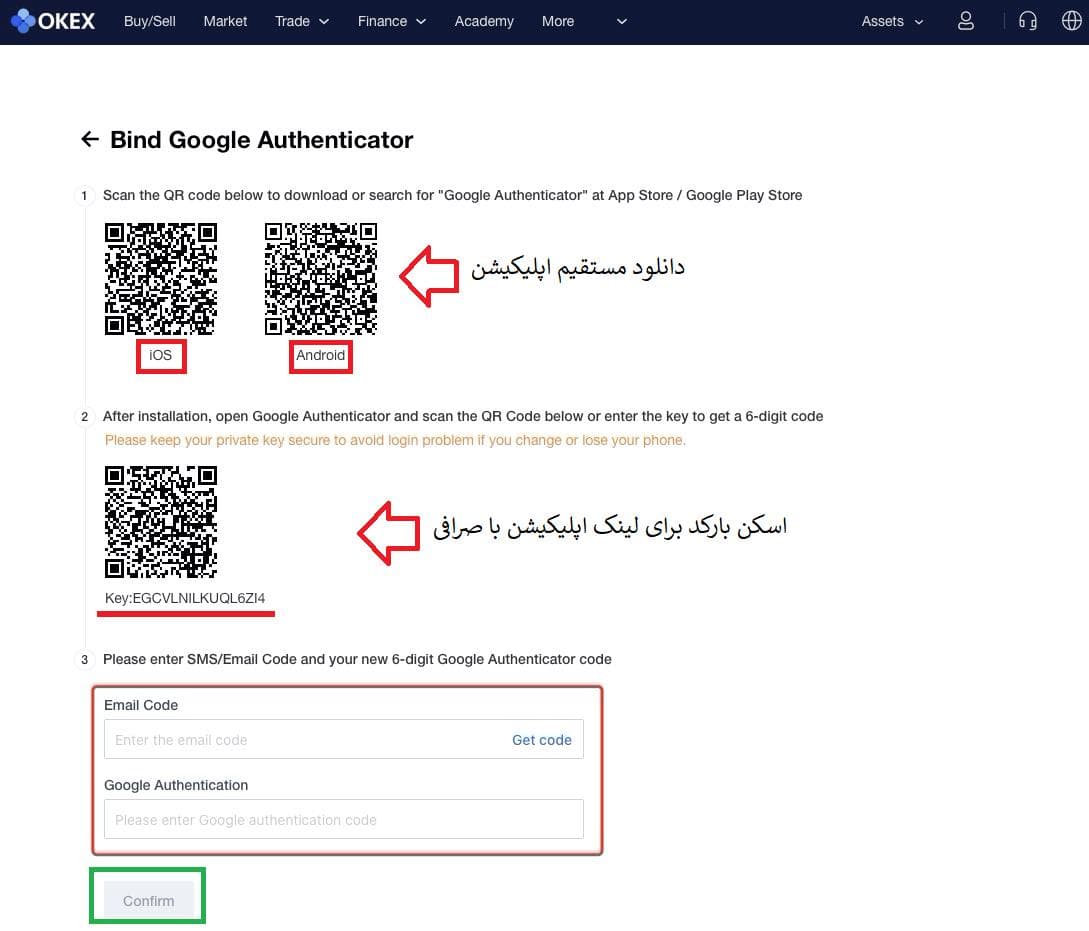Open the language globe icon
Viewport: 1089px width, 931px height.
tap(1072, 21)
